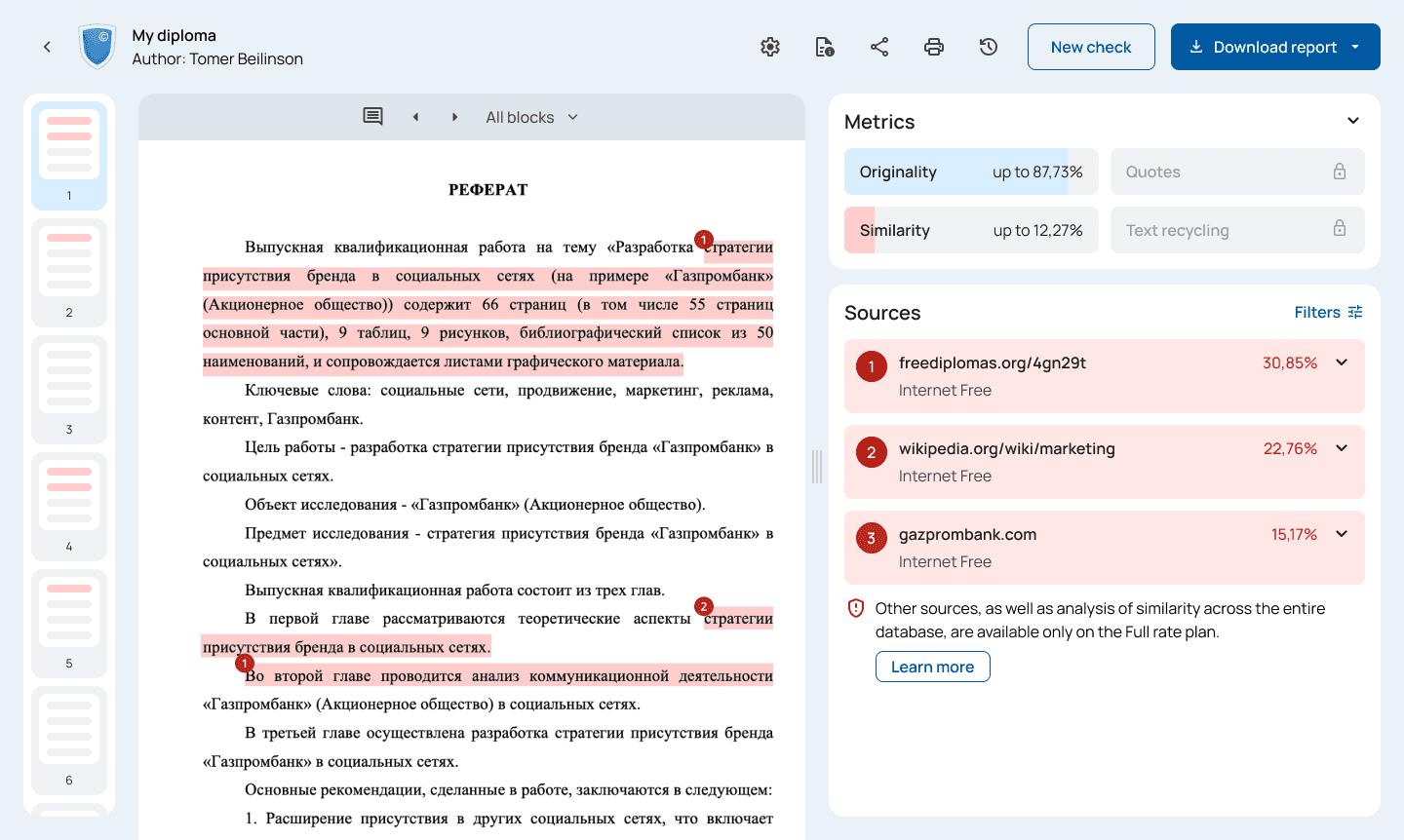Click the Author: Tomer Beilinson text
Screen dimensions: 1404x840
tap(217, 58)
